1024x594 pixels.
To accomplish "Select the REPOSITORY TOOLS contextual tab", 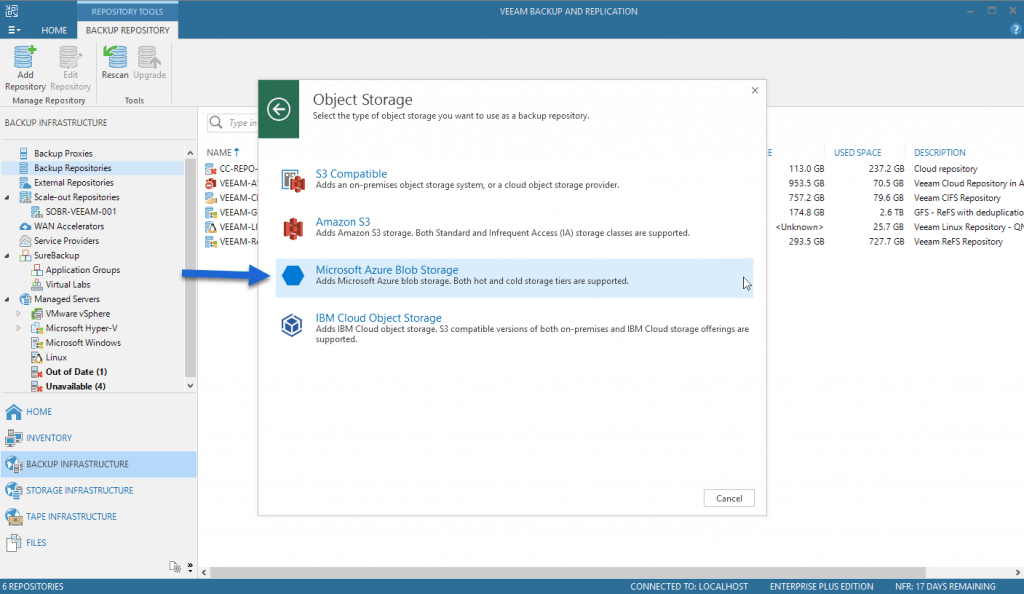I will pos(127,11).
